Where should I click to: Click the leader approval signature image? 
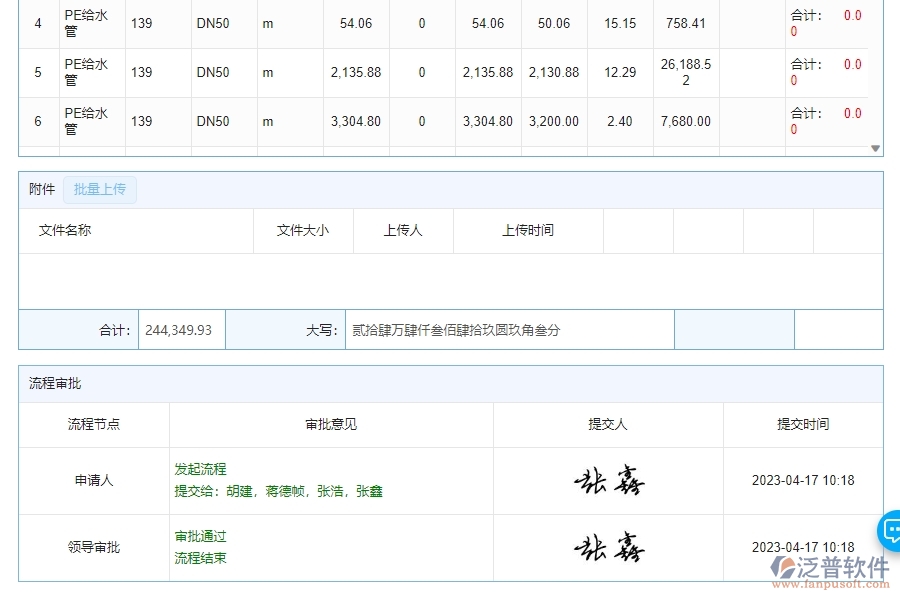point(608,547)
